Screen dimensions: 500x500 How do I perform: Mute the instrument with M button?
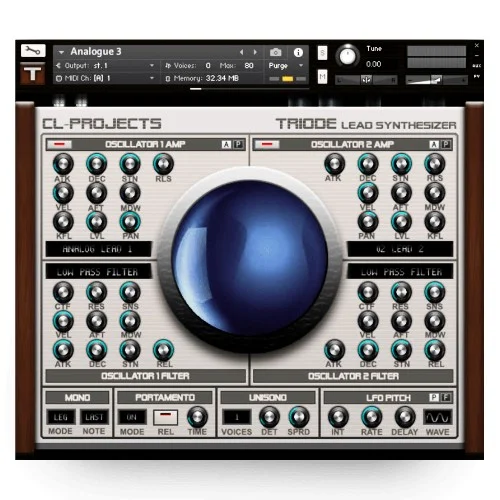pyautogui.click(x=322, y=77)
